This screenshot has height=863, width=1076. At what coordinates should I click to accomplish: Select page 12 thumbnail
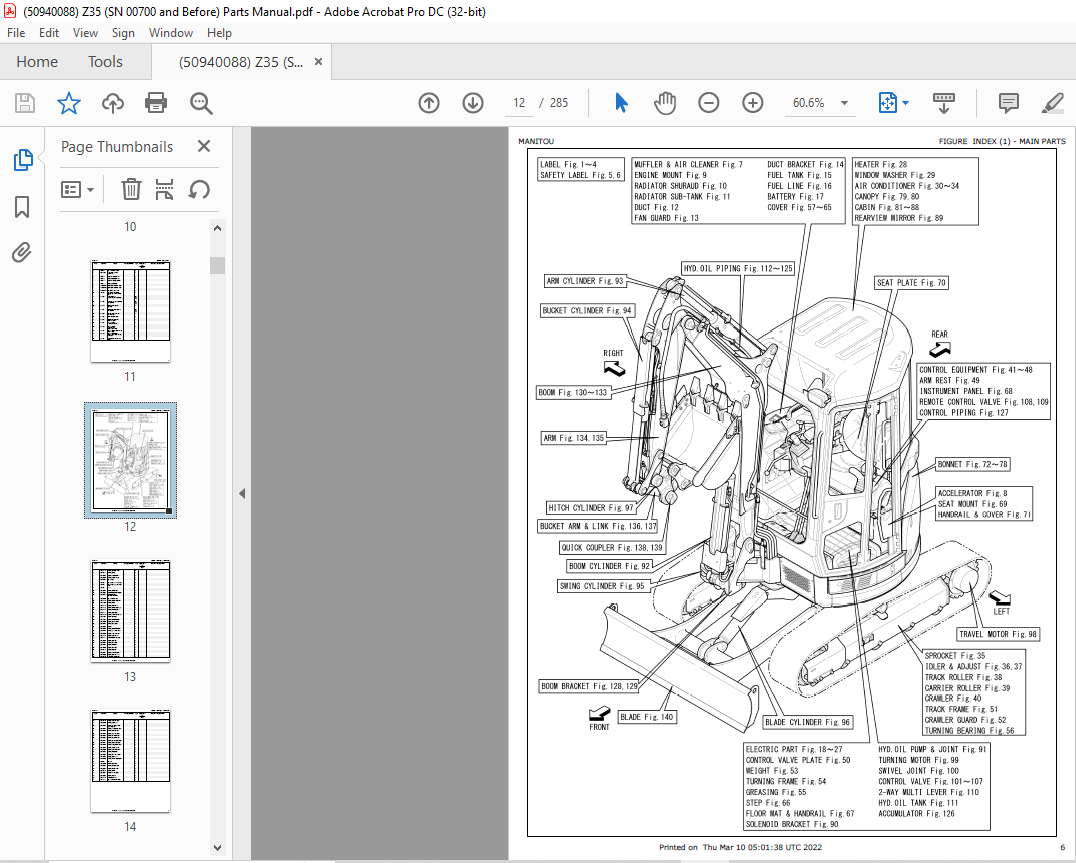[x=130, y=460]
